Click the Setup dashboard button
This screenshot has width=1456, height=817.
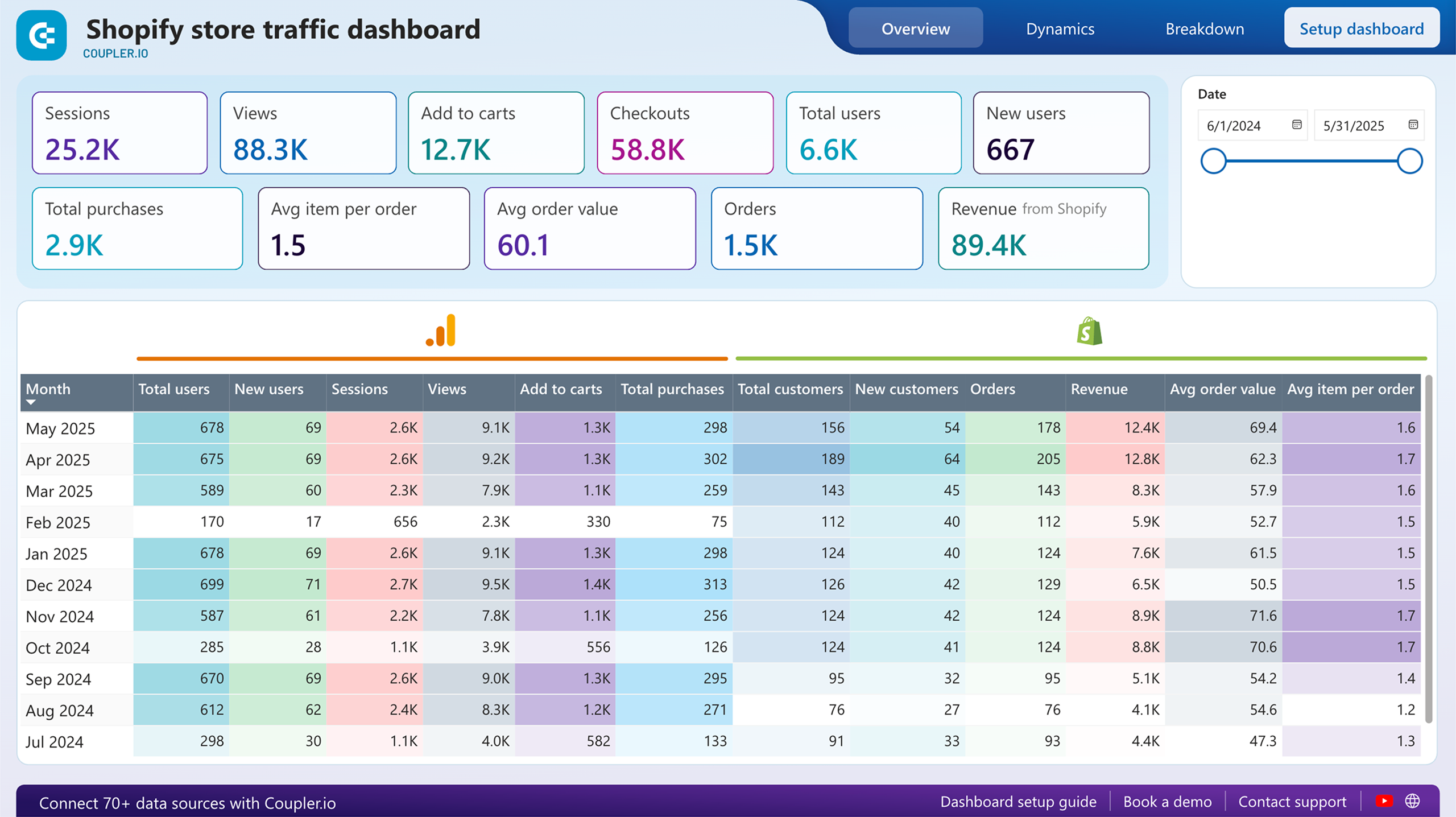tap(1360, 28)
